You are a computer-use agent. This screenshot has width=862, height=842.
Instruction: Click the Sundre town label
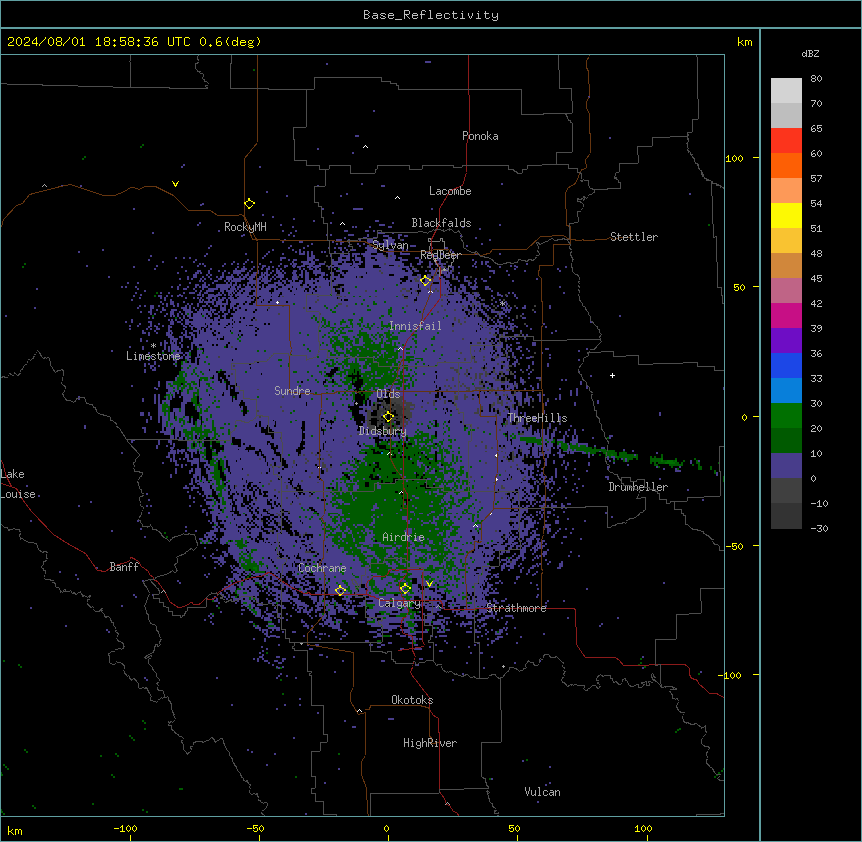coord(292,391)
